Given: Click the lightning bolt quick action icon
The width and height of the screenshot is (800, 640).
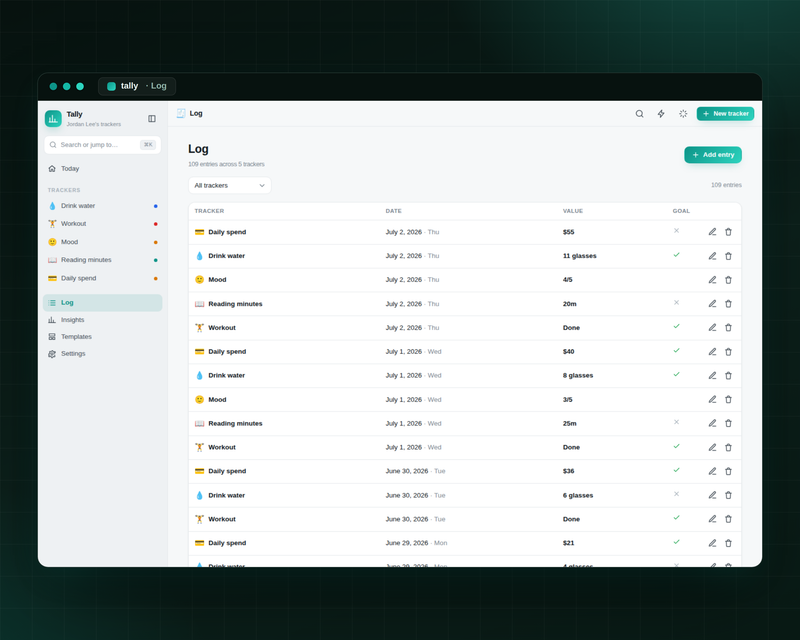Looking at the screenshot, I should pyautogui.click(x=661, y=114).
